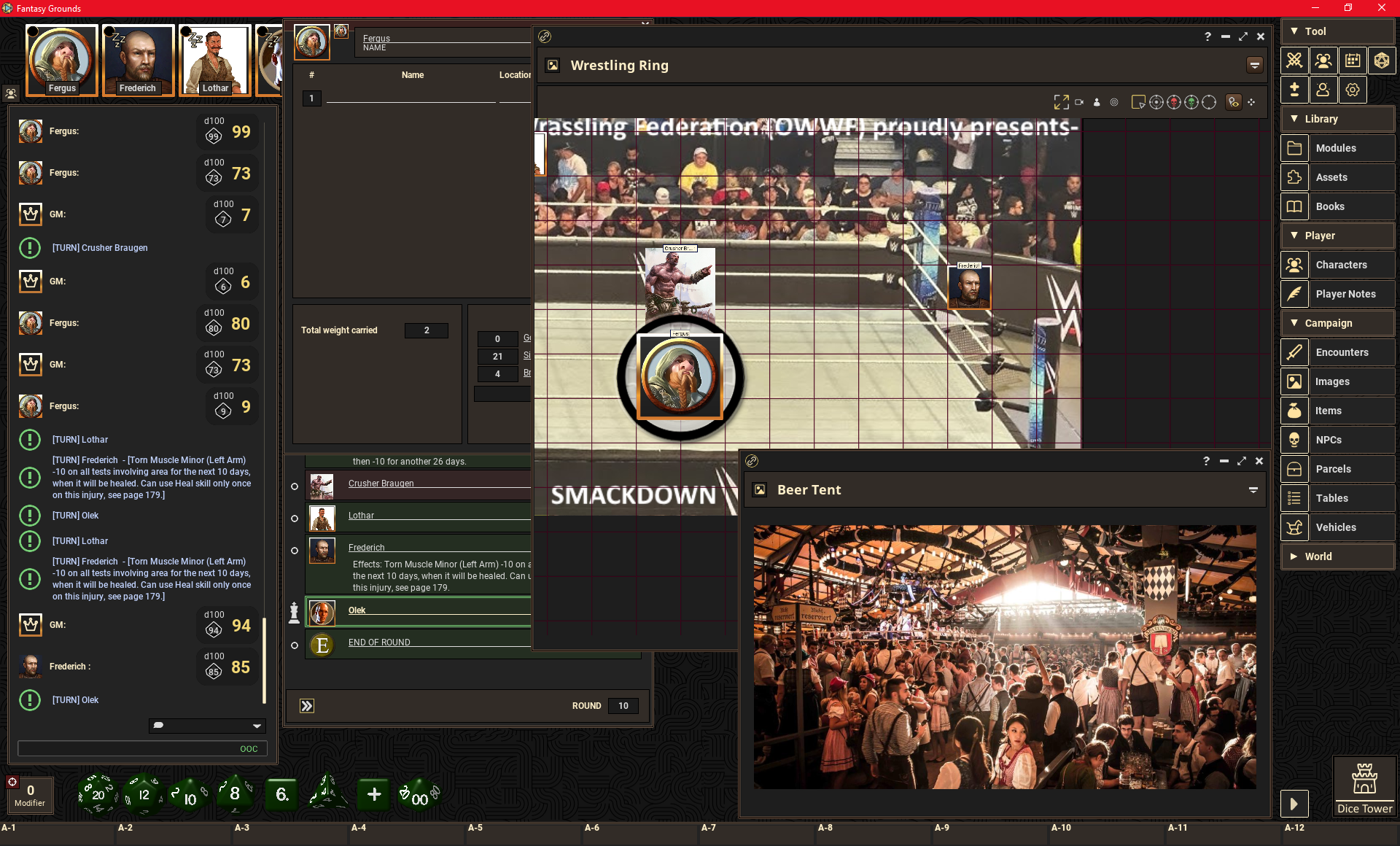Open the Party Sheet tool icon

coord(1323,61)
